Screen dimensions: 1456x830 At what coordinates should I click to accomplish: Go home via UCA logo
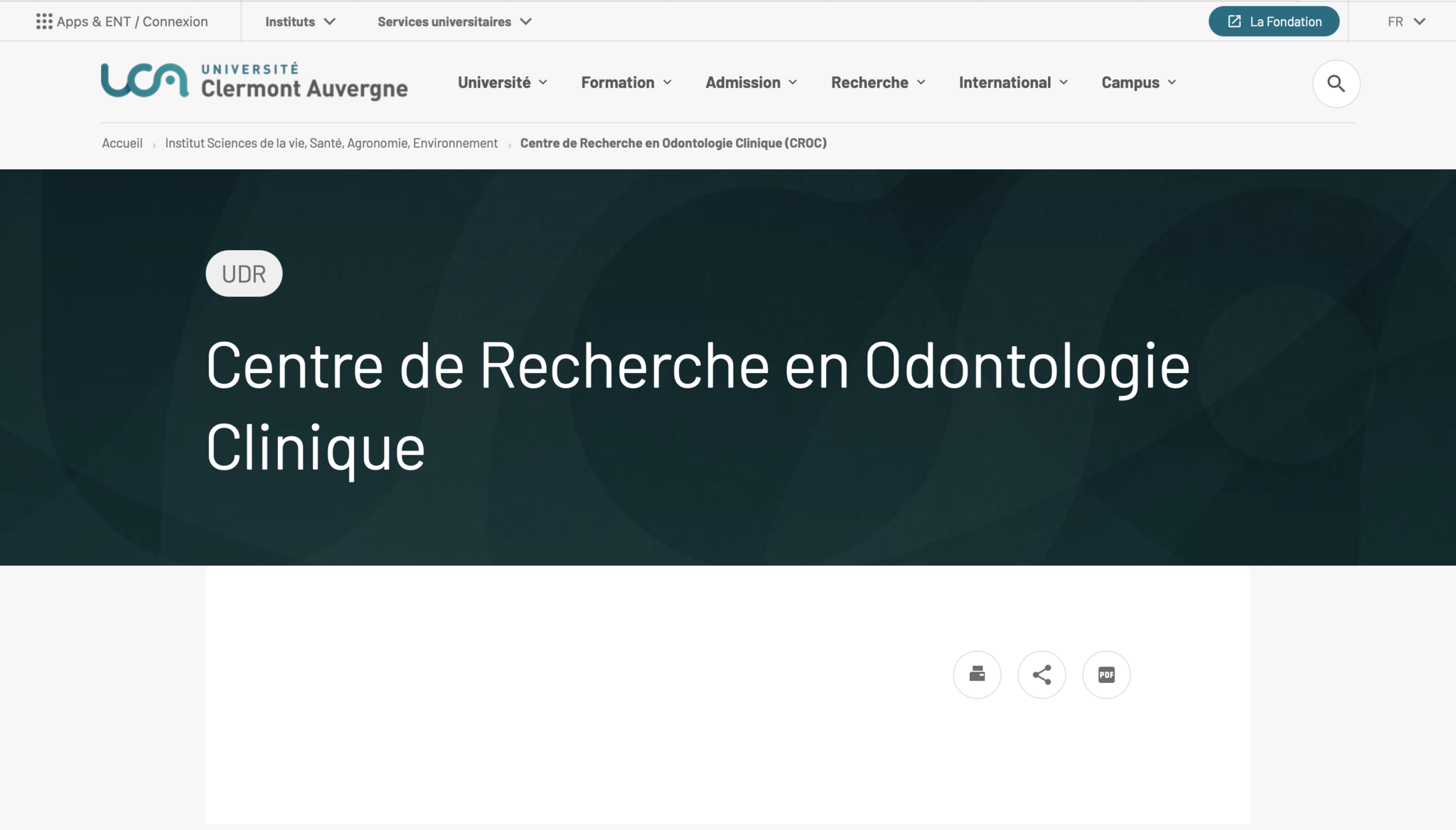click(255, 81)
